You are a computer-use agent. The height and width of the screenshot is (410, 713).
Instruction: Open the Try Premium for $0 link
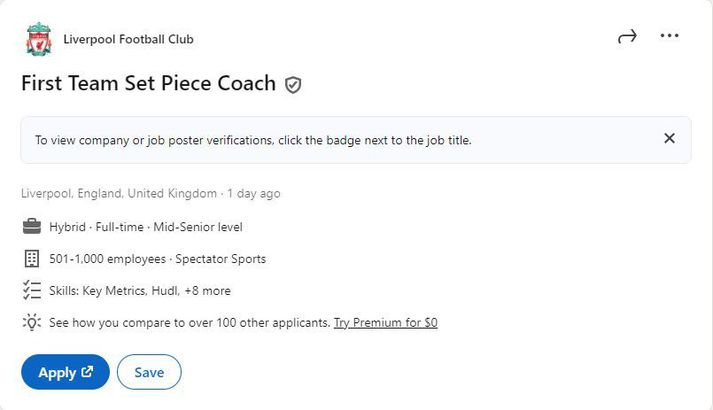point(386,323)
